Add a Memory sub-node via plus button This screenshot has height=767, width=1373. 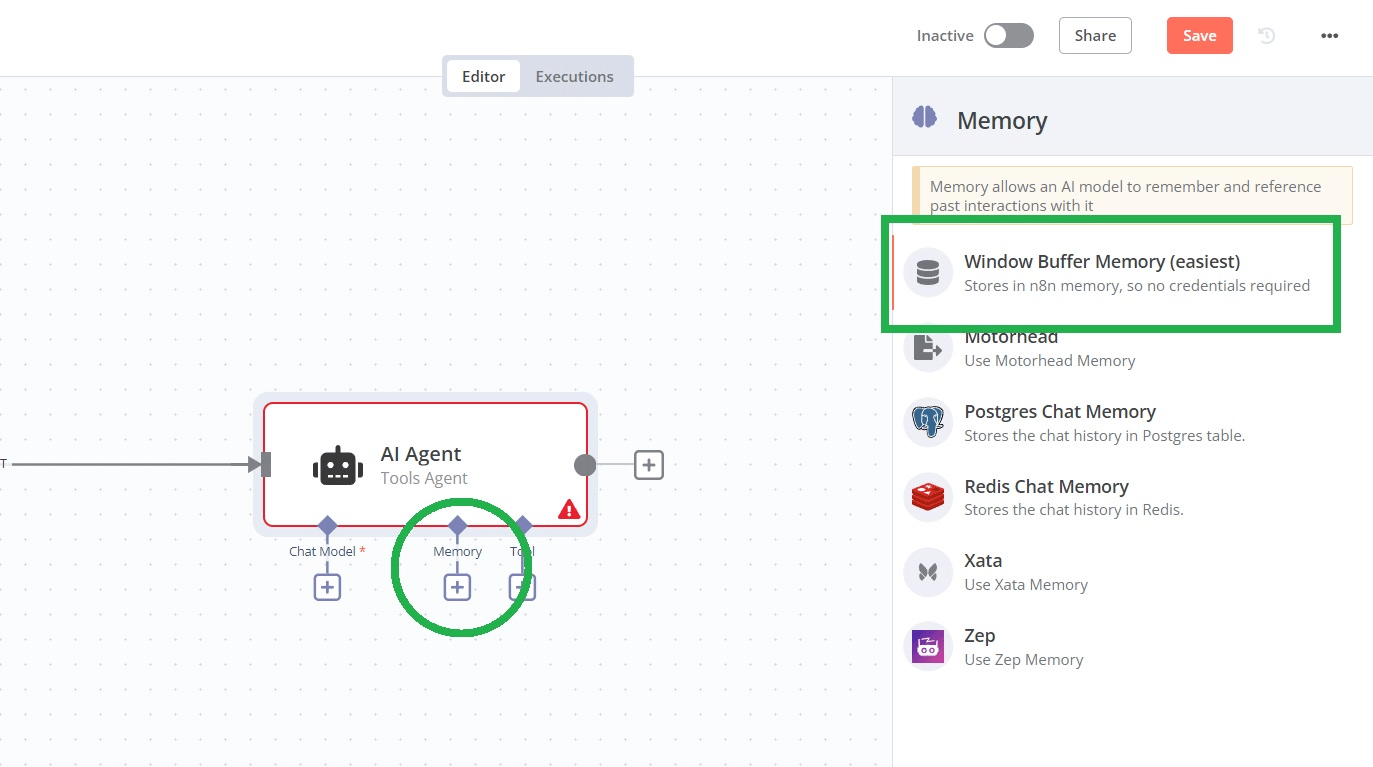click(457, 587)
